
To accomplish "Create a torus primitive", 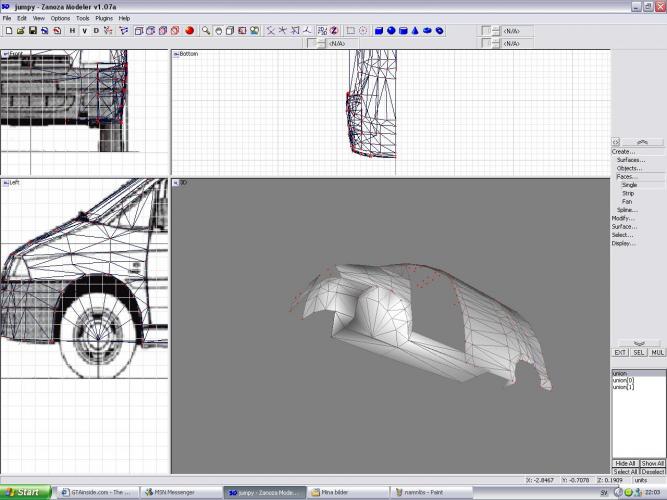I will [439, 31].
